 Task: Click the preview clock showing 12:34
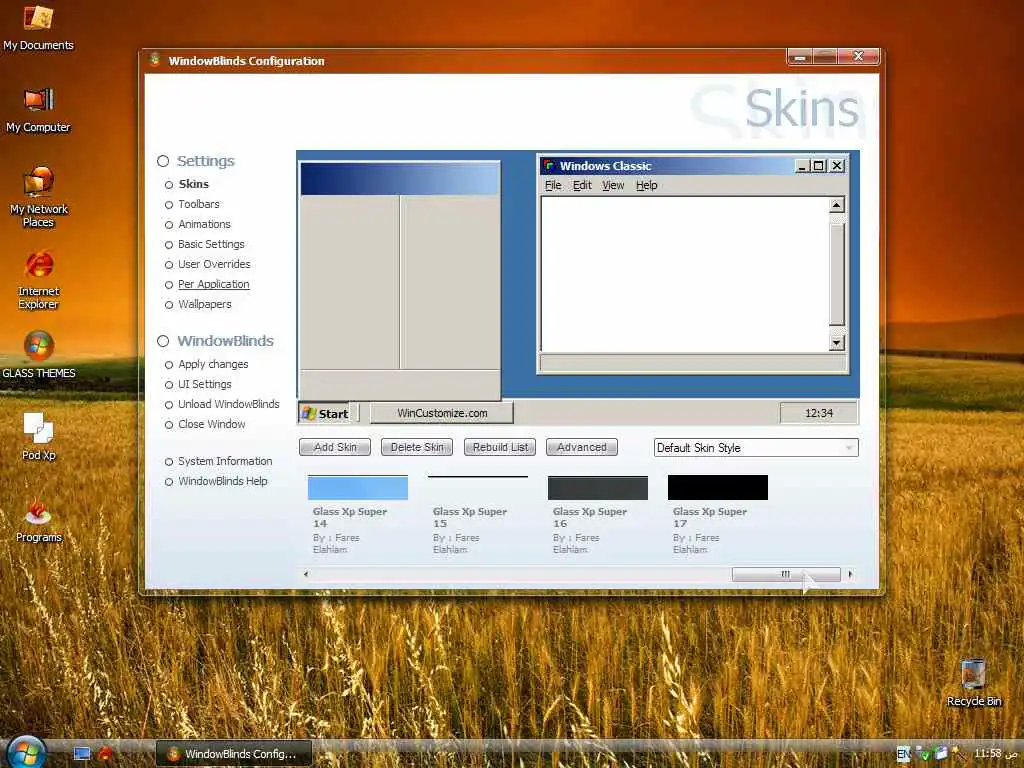pos(819,413)
